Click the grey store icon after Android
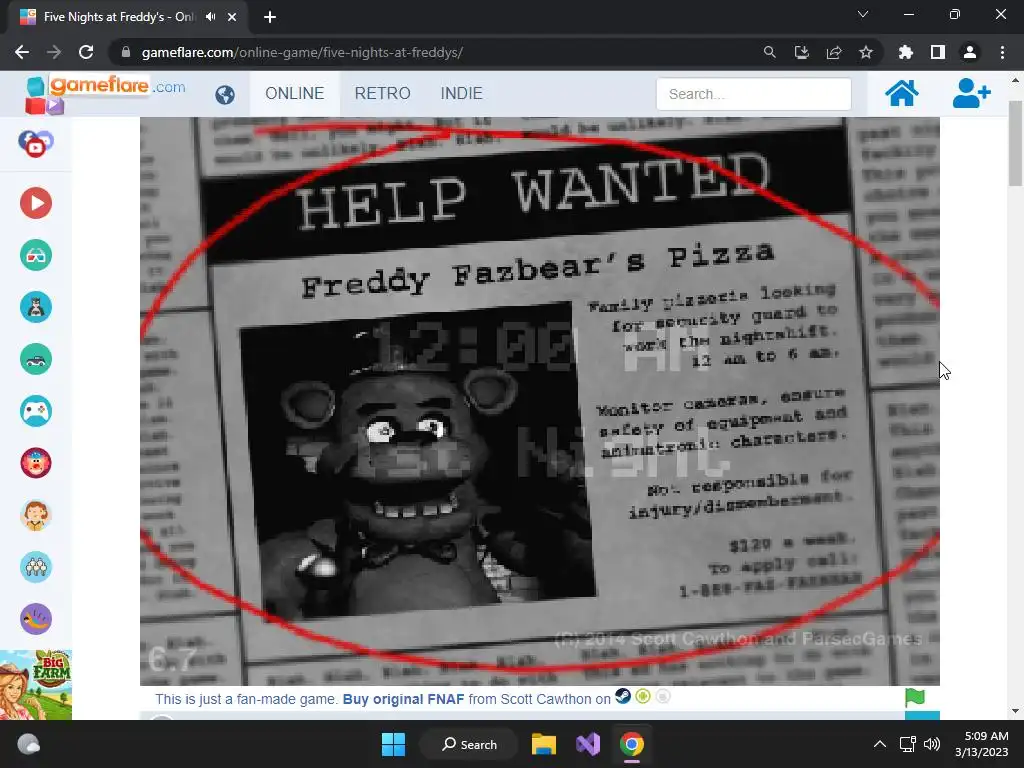The height and width of the screenshot is (768, 1024). (x=663, y=697)
